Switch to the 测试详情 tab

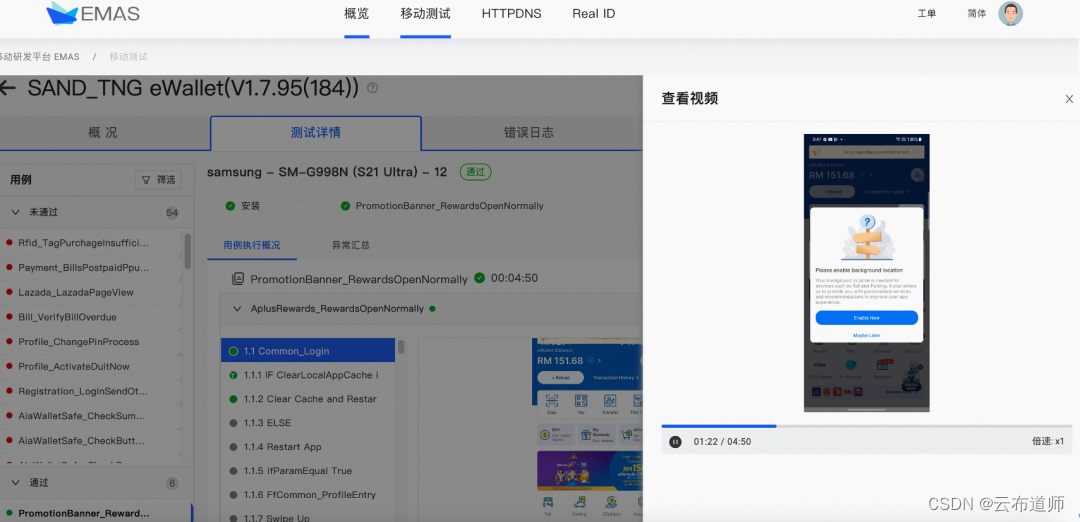pyautogui.click(x=315, y=133)
